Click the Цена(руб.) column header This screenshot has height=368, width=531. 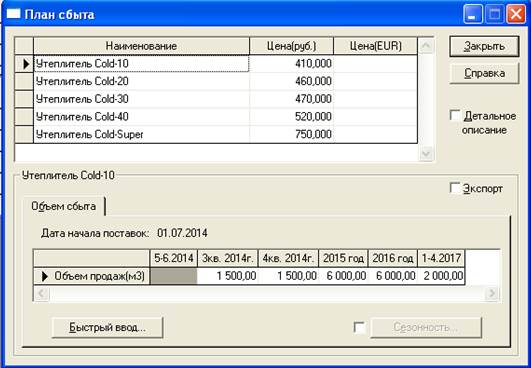292,46
